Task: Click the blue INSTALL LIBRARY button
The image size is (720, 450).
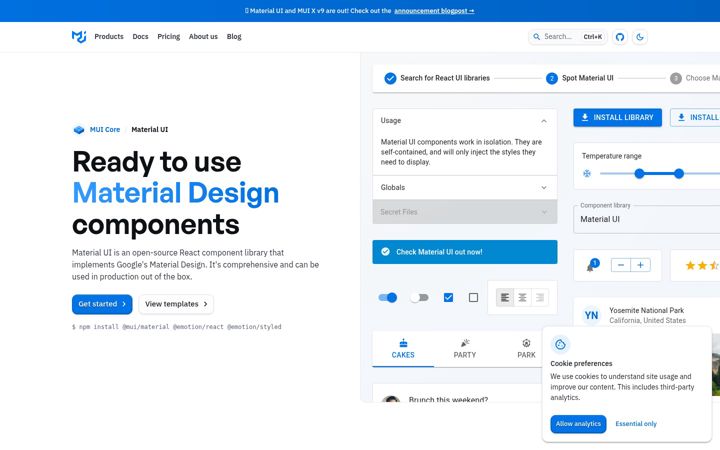Action: [617, 118]
